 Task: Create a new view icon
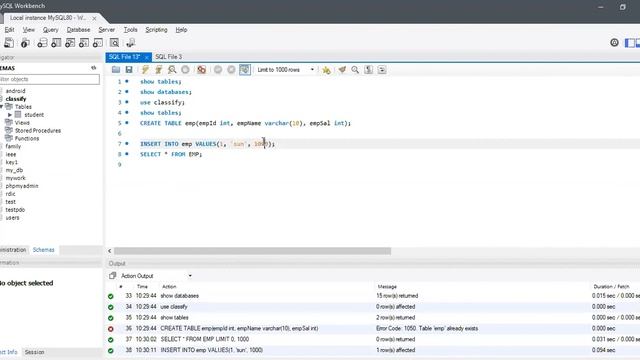coord(70,43)
